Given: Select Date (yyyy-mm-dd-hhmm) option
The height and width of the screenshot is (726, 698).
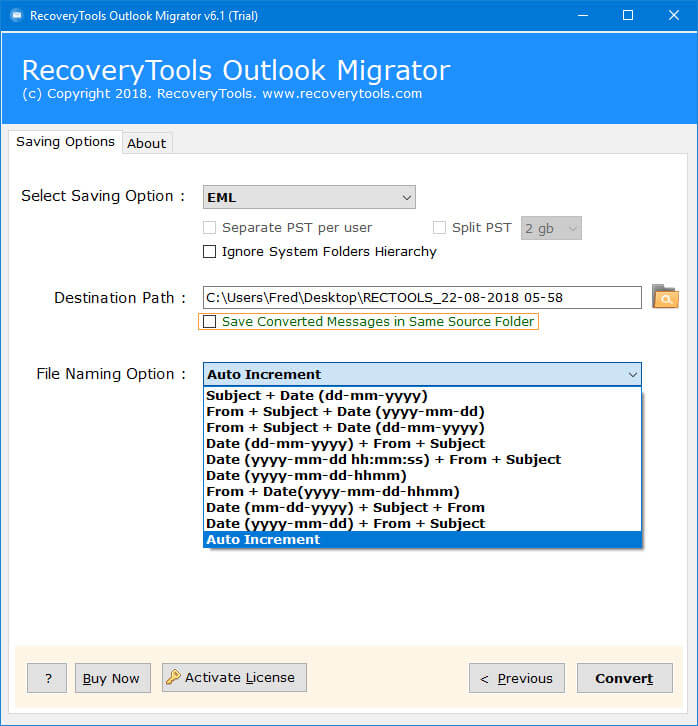Looking at the screenshot, I should click(422, 476).
